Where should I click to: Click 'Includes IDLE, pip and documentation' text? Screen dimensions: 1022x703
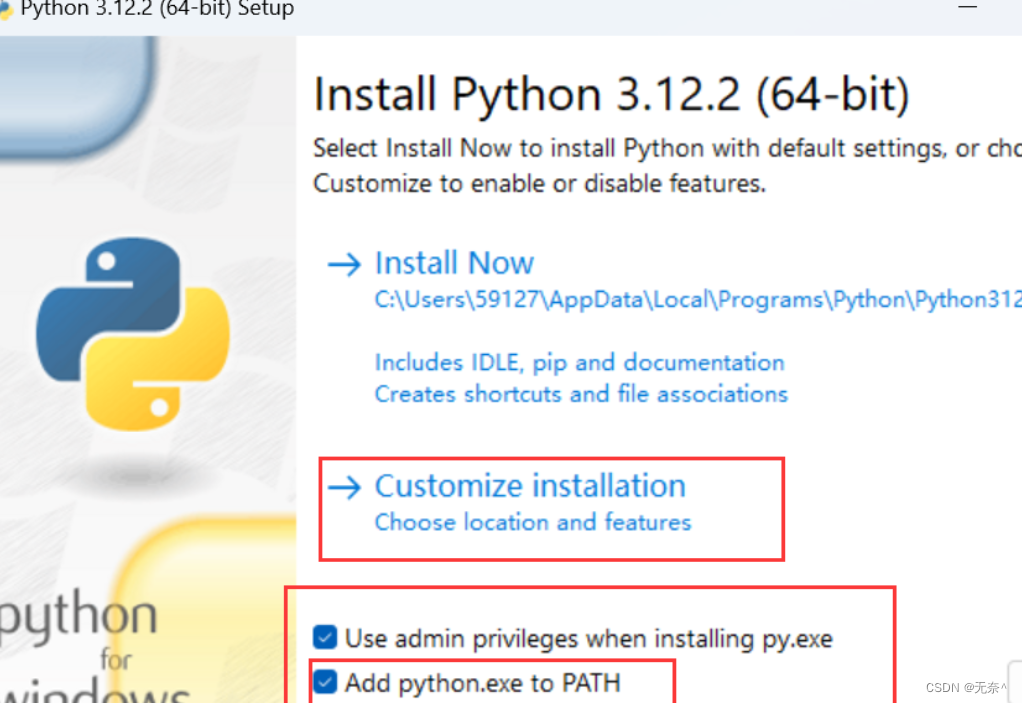tap(579, 362)
